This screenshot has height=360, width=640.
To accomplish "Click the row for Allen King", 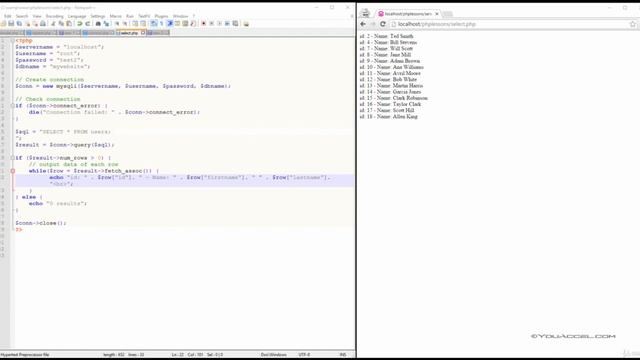I will pyautogui.click(x=388, y=117).
